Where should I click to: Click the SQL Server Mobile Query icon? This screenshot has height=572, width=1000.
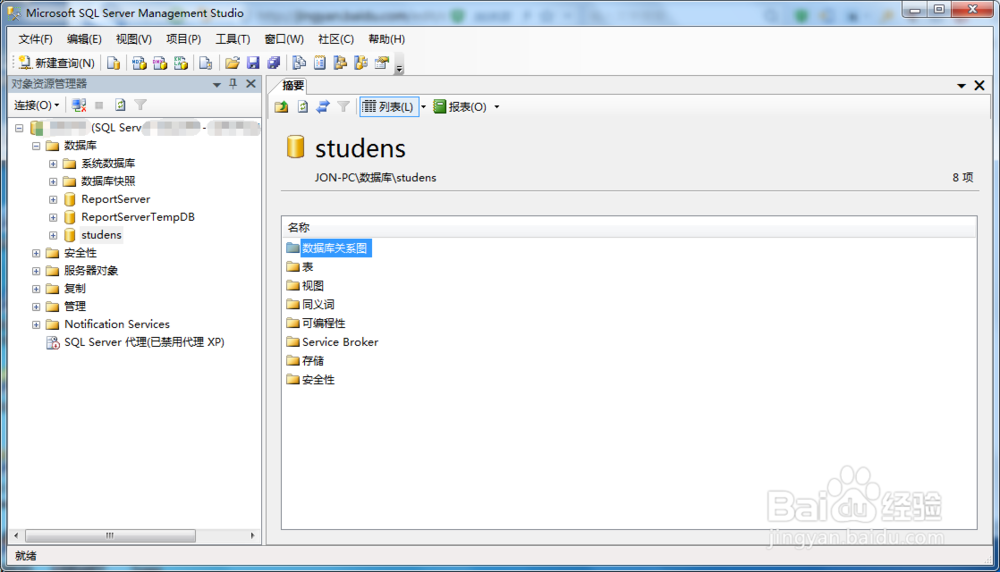(x=205, y=62)
